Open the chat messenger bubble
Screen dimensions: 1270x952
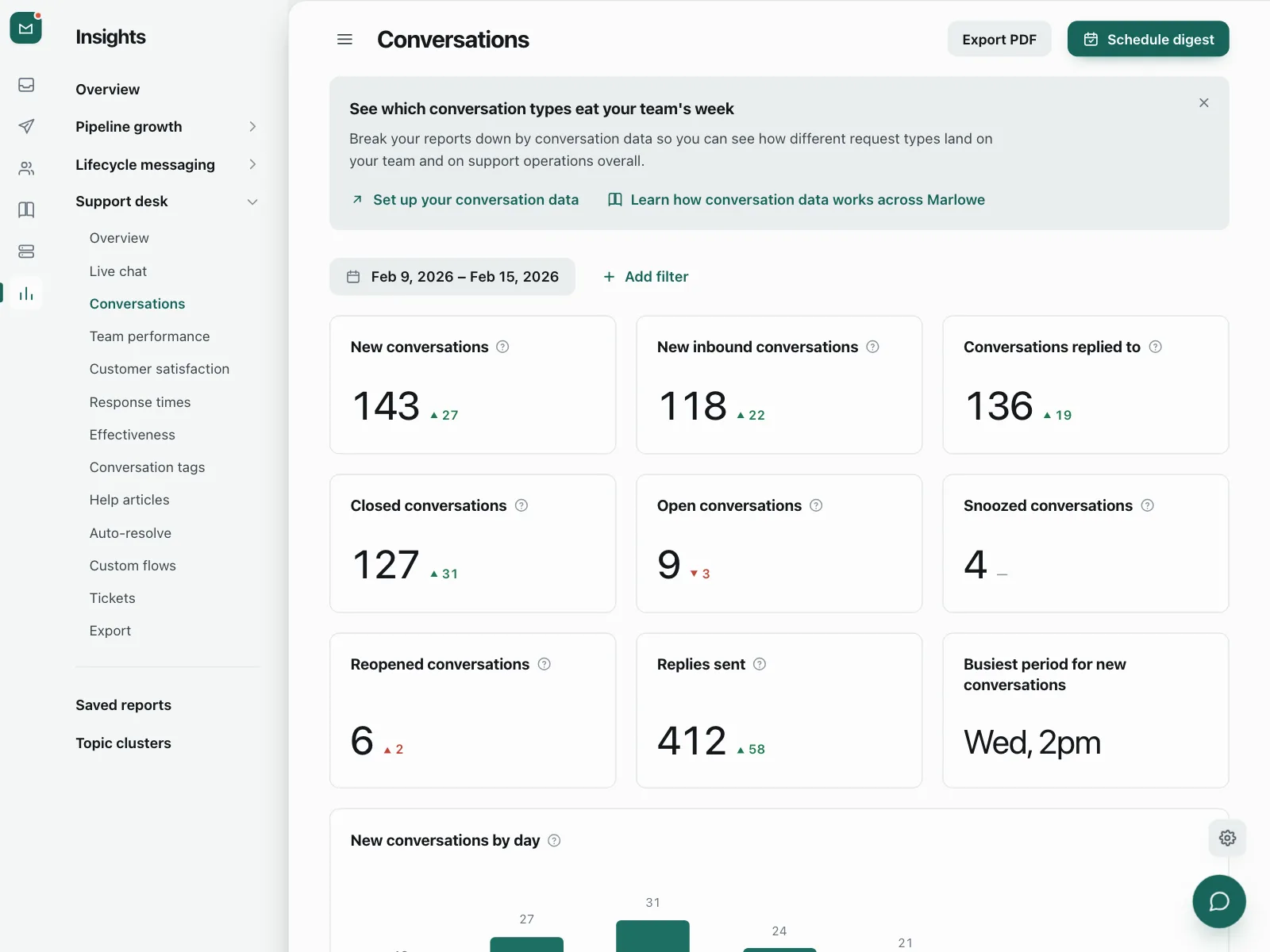tap(1219, 901)
